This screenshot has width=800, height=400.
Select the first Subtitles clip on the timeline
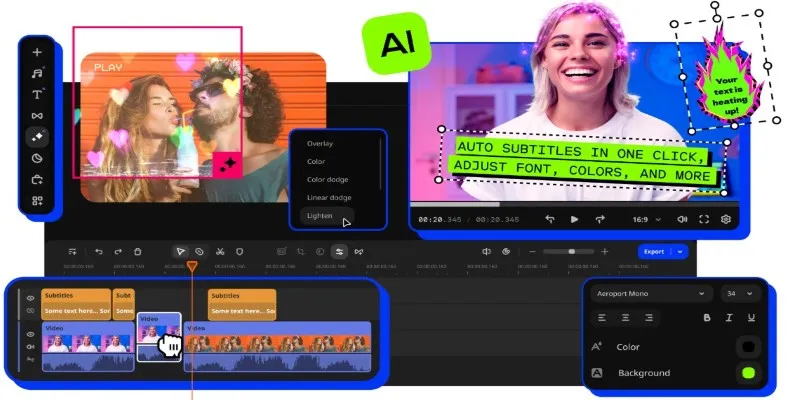pos(76,305)
